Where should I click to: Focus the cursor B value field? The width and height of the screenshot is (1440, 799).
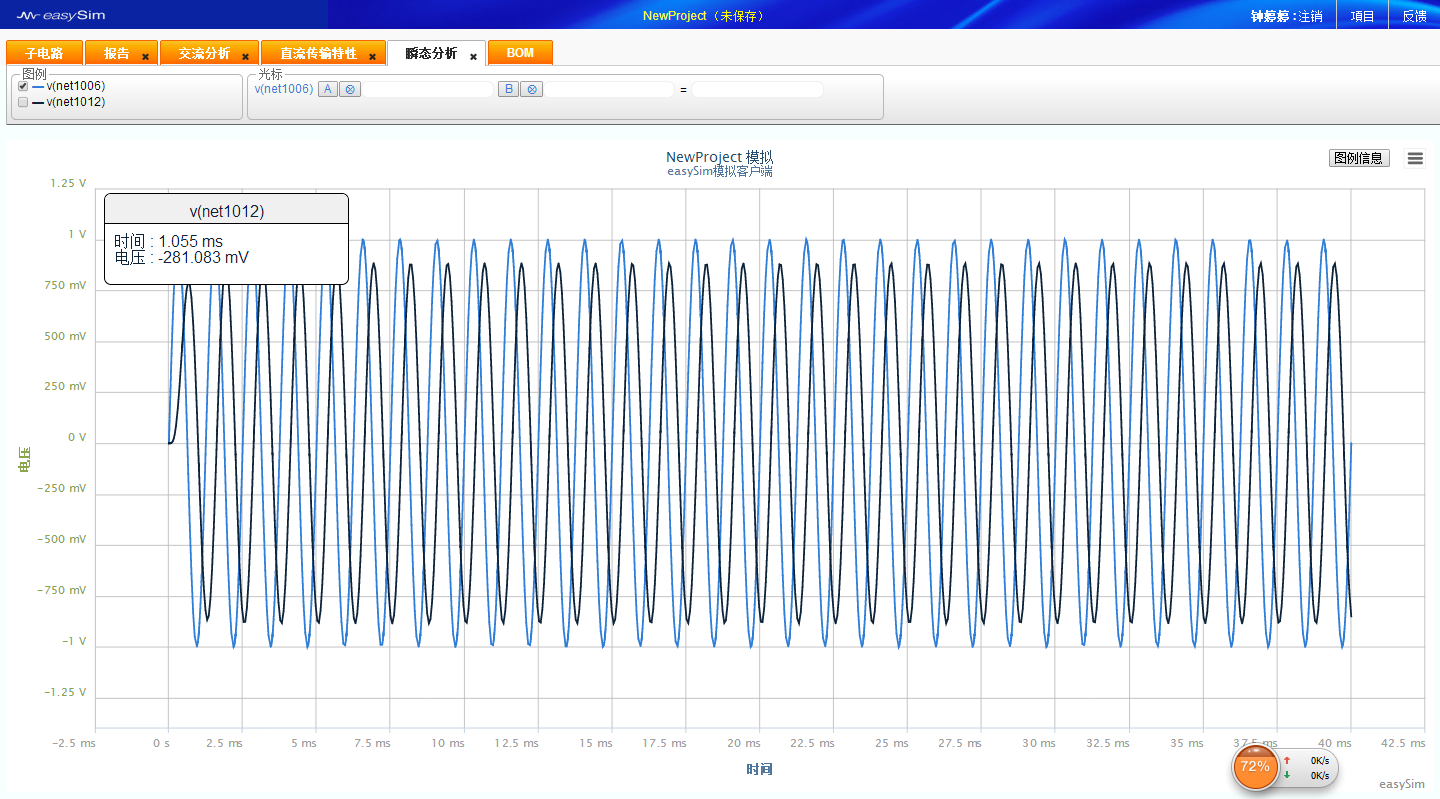(x=610, y=90)
